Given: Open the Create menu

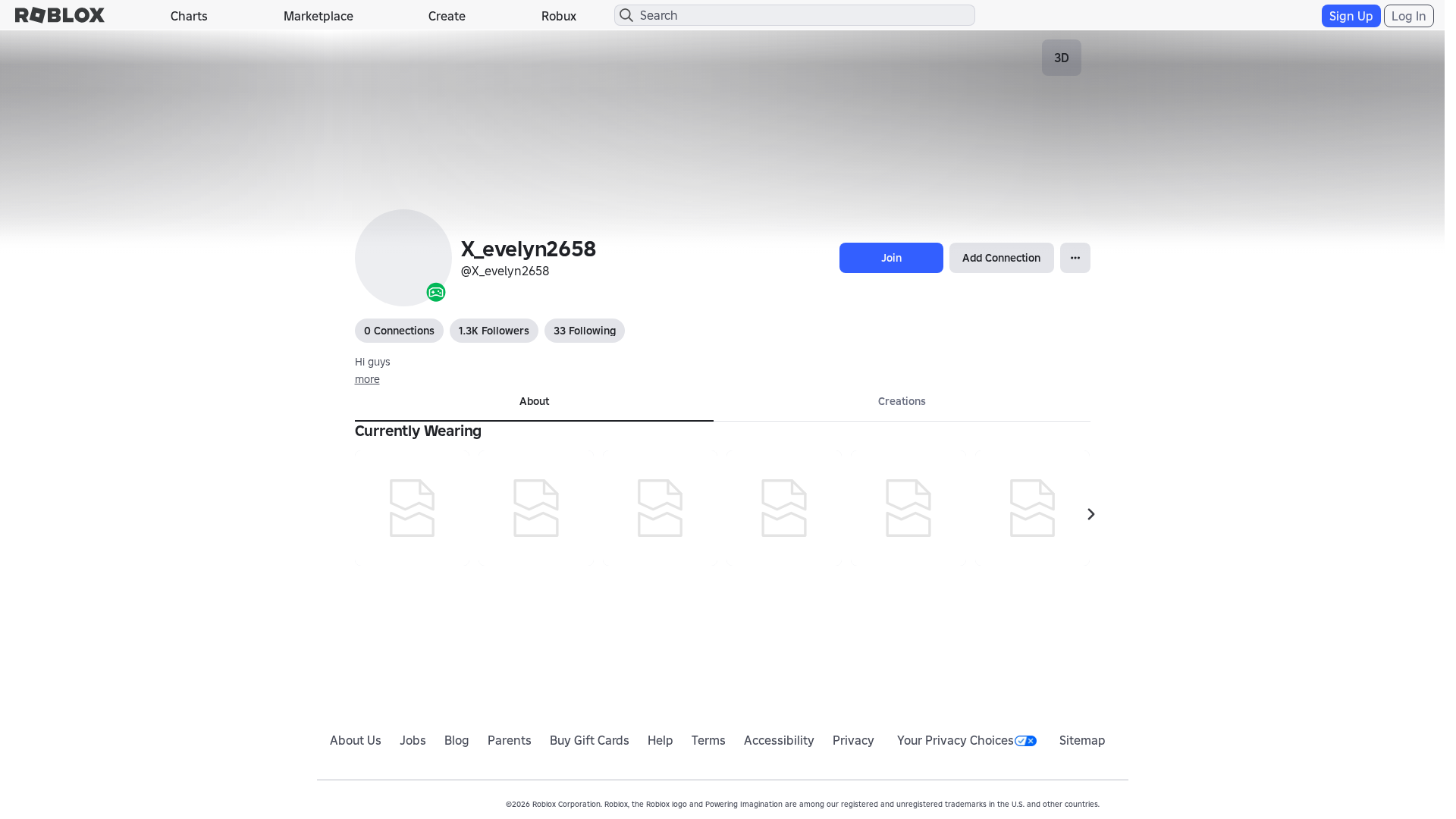Looking at the screenshot, I should point(447,16).
